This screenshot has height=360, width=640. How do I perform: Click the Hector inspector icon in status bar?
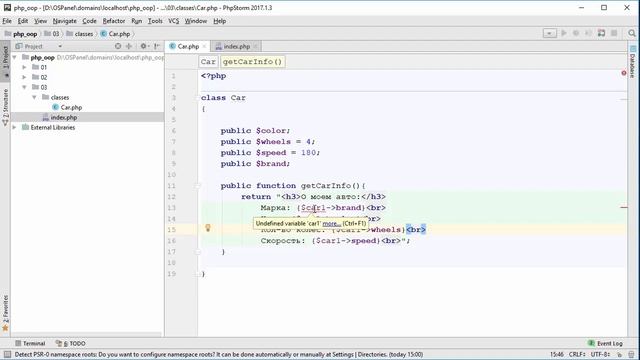[x=631, y=355]
